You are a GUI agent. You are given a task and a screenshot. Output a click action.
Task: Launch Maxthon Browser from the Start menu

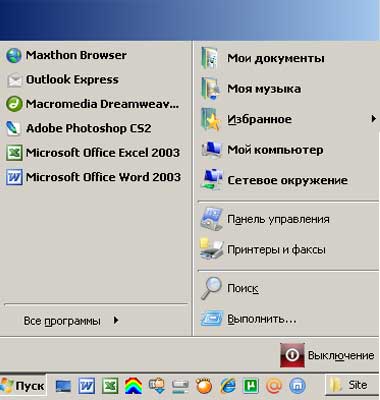tap(14, 55)
